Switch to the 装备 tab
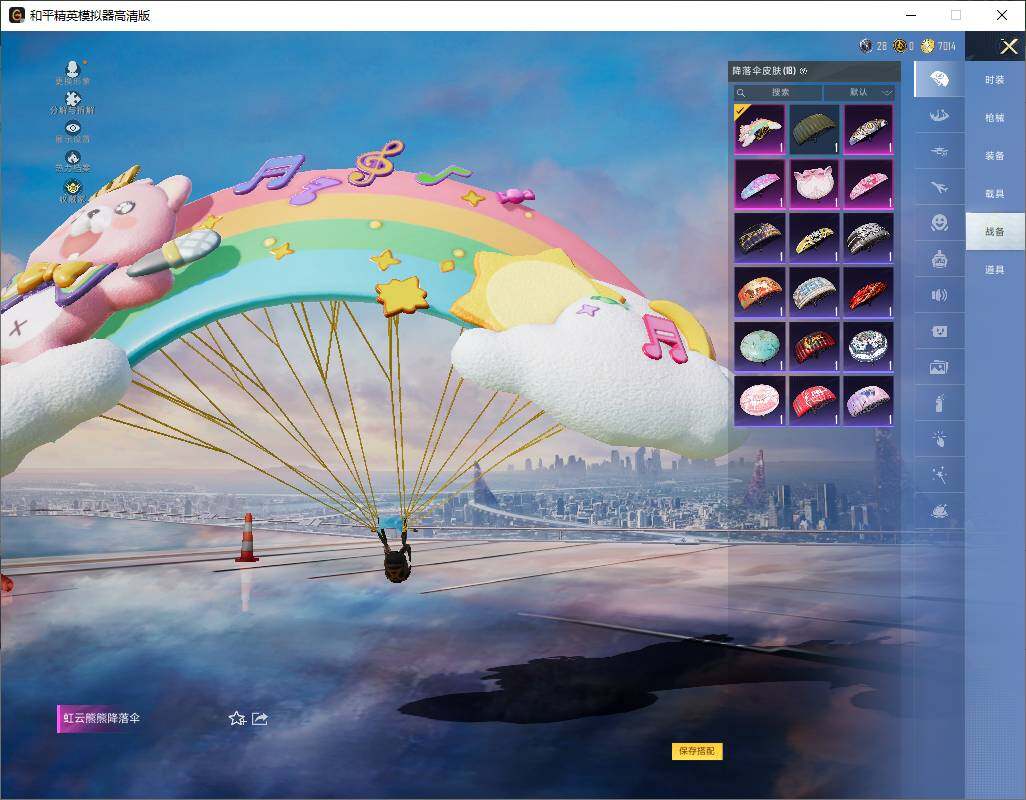 point(995,156)
